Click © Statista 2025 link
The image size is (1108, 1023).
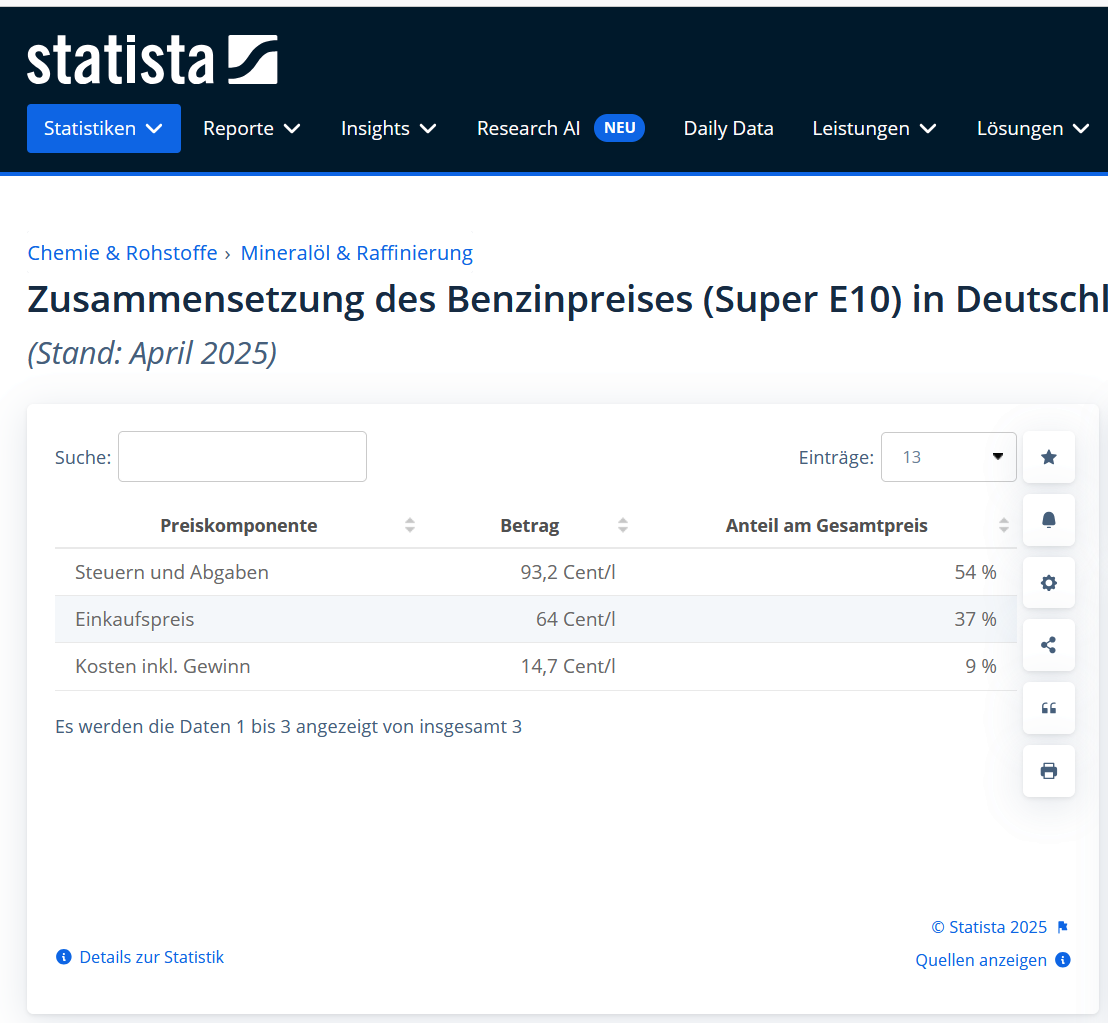[989, 927]
